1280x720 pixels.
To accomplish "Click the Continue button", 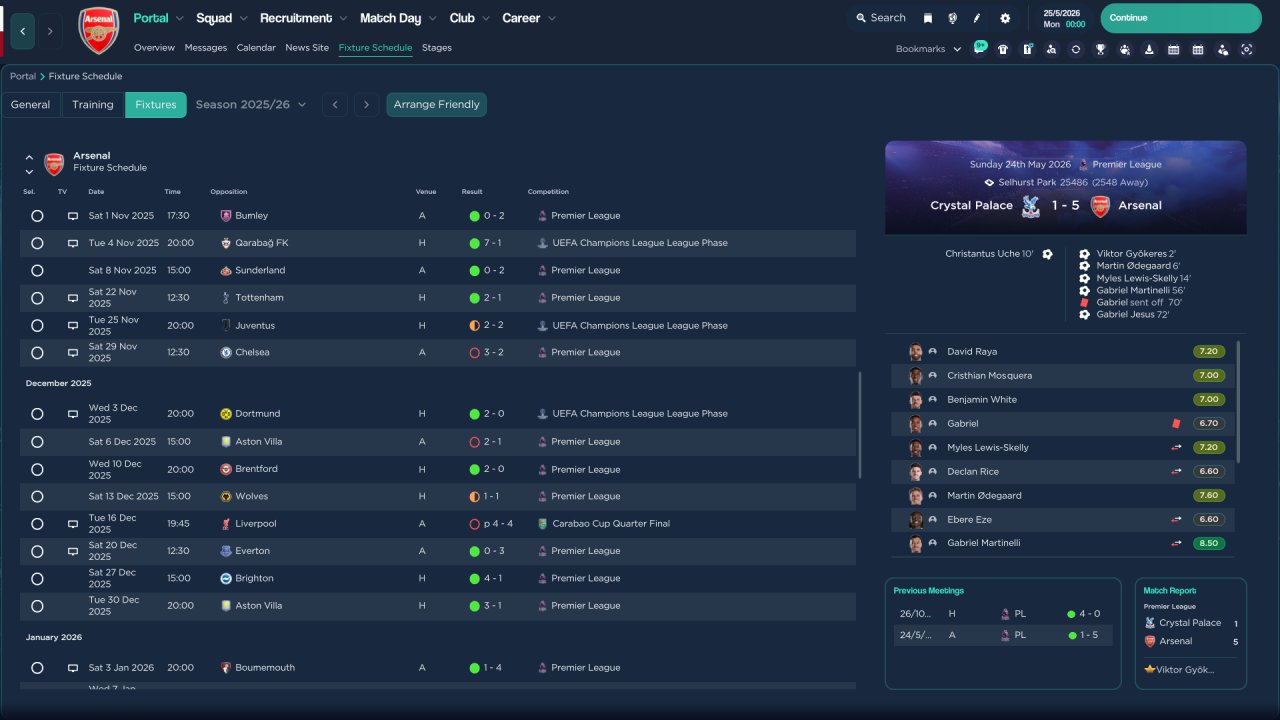I will point(1181,18).
